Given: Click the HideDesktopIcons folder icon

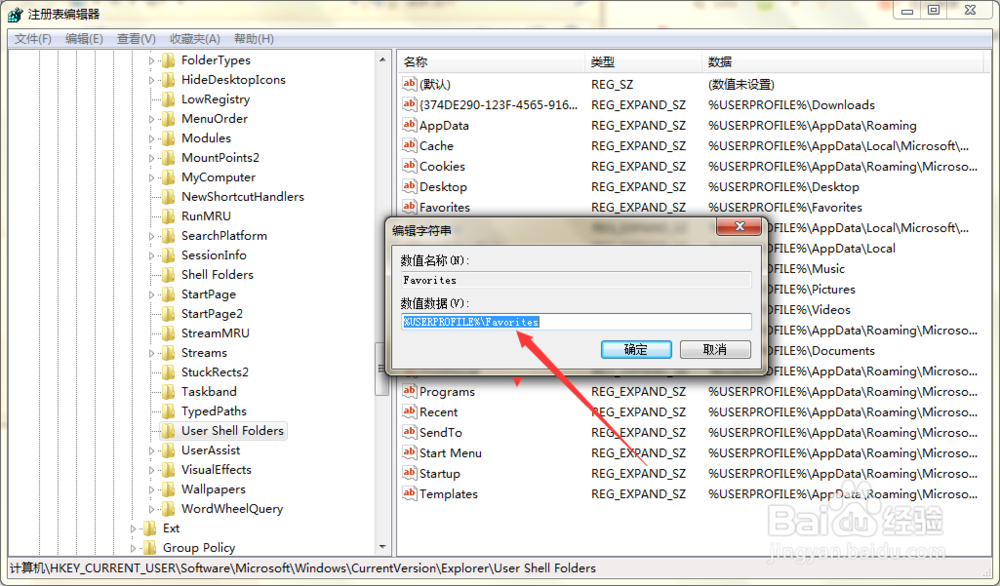Looking at the screenshot, I should [x=168, y=80].
